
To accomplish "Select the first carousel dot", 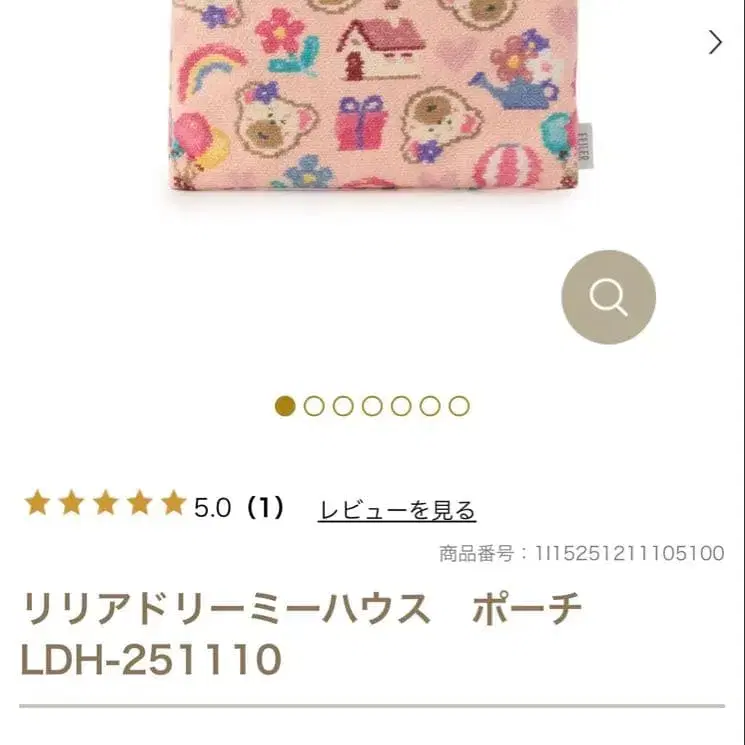I will pos(285,406).
